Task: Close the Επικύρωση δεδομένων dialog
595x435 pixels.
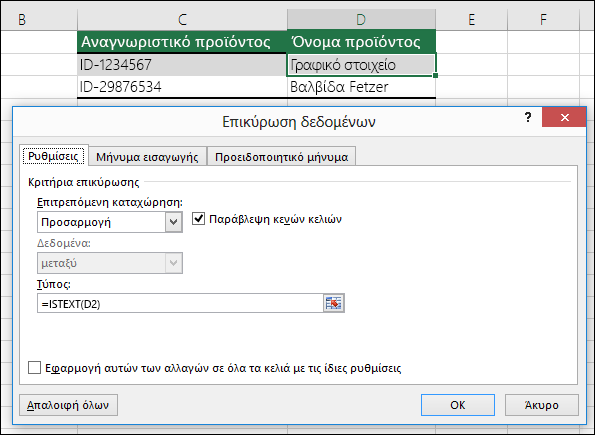Action: click(564, 117)
